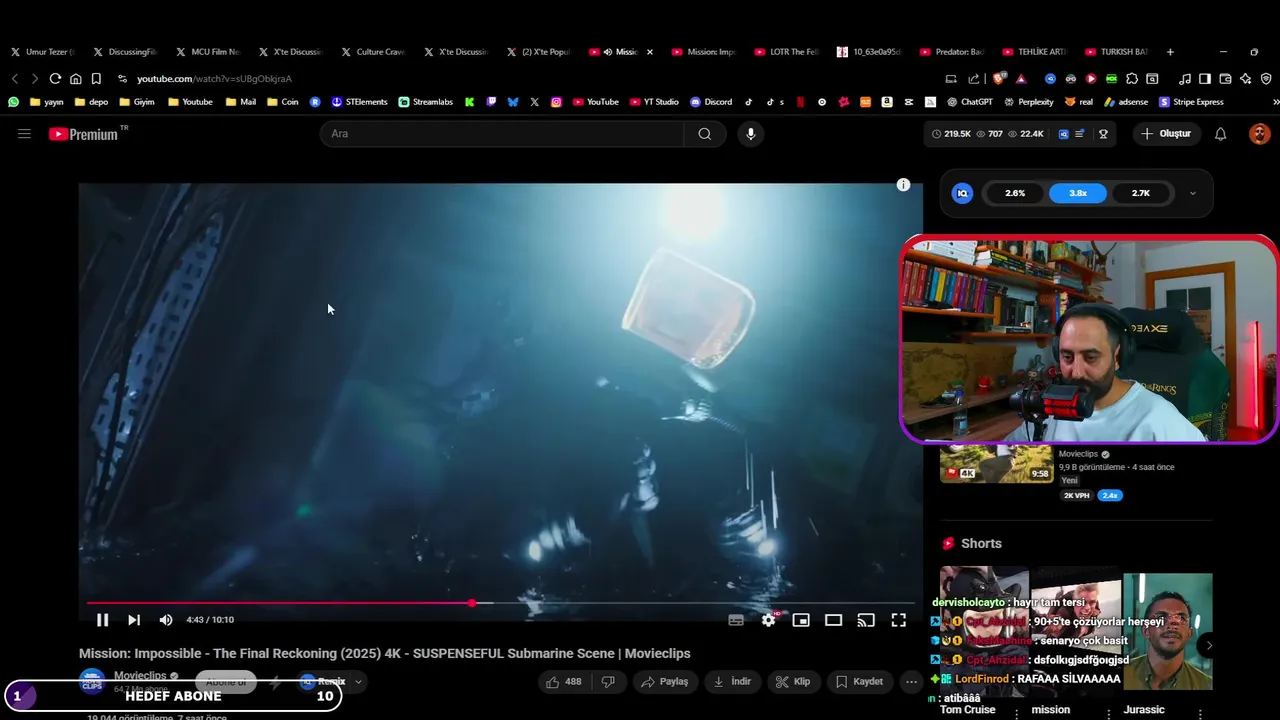Switch to the Predator: Bad tab
The height and width of the screenshot is (720, 1280).
click(952, 52)
